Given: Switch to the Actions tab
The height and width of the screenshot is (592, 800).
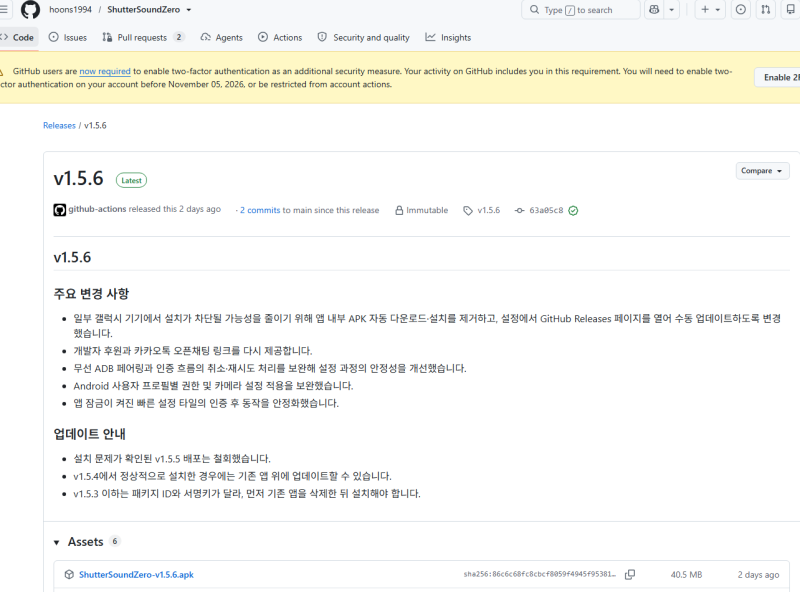Looking at the screenshot, I should 280,37.
